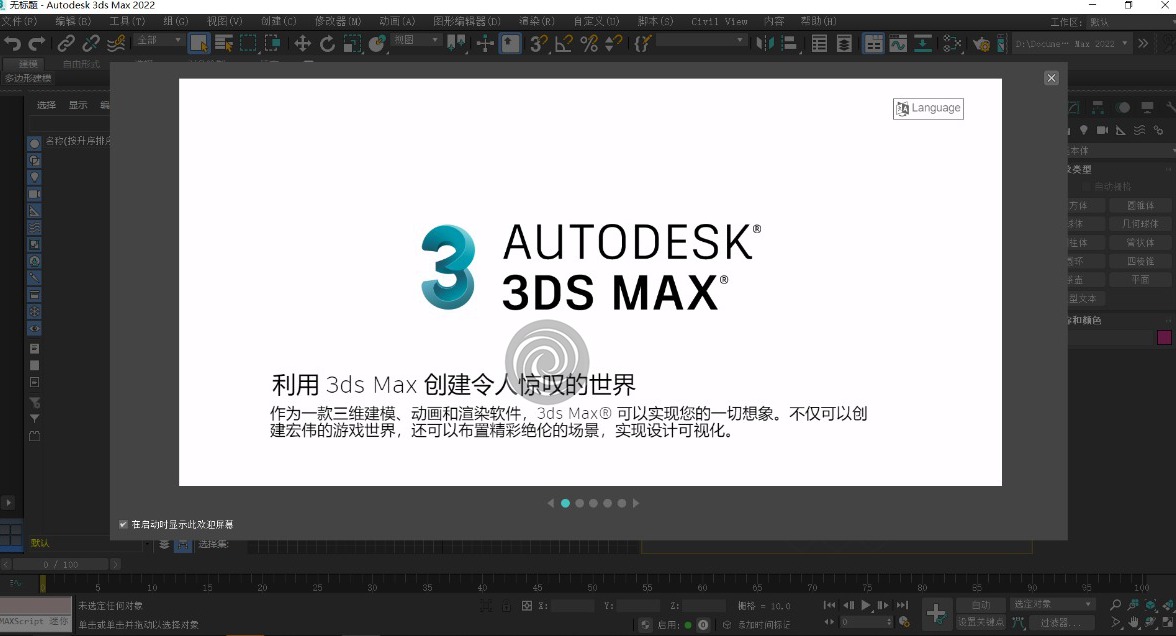
Task: Click the Mirror tool icon
Action: (x=764, y=44)
